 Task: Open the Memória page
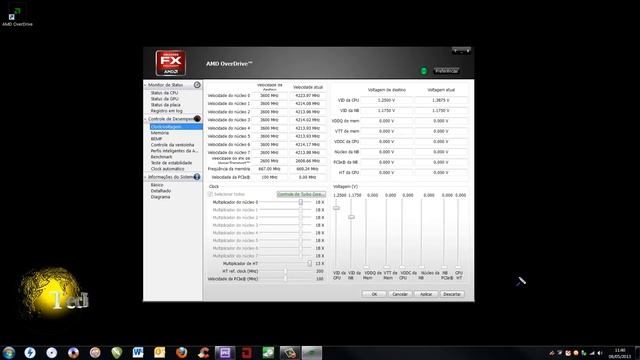[x=160, y=133]
